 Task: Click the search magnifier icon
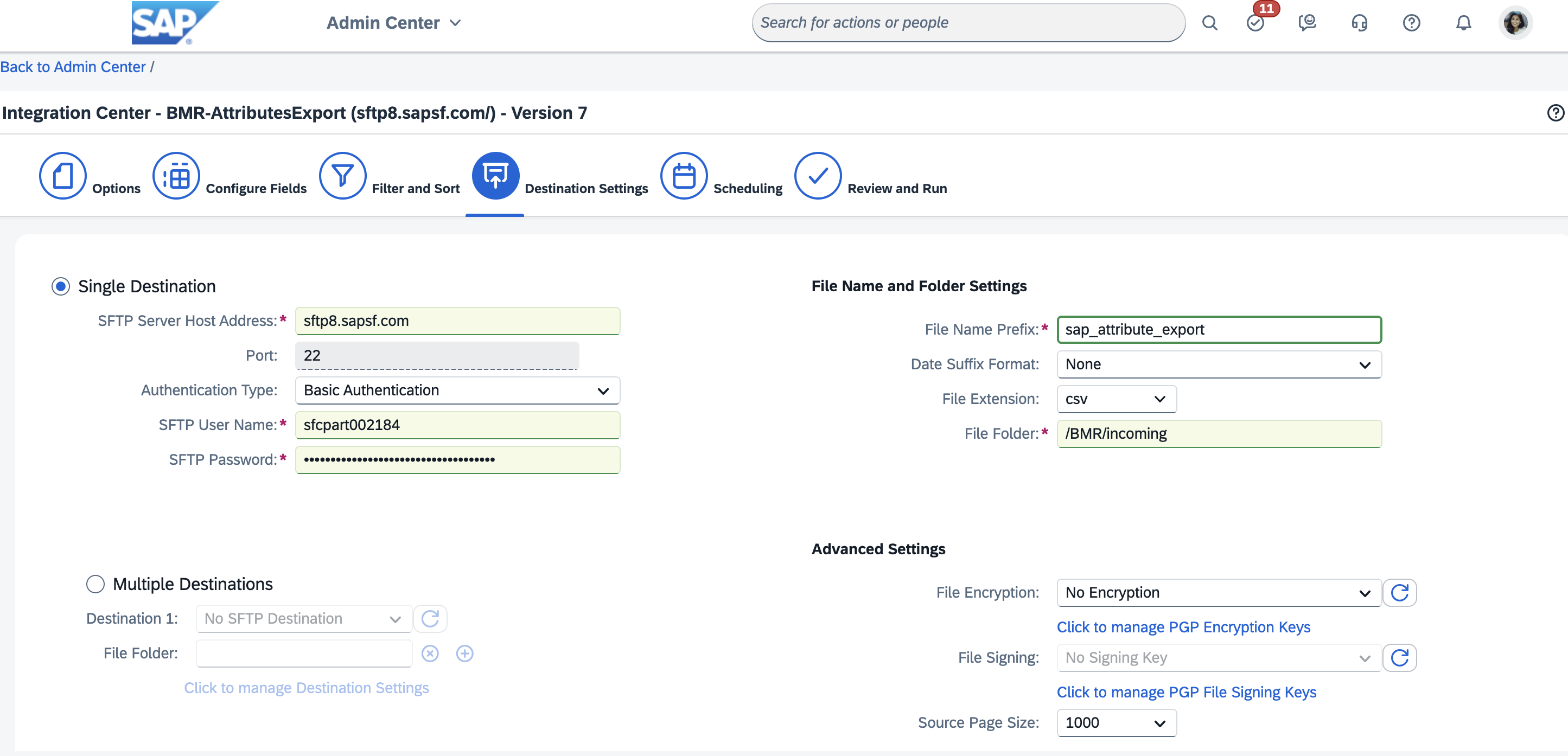point(1209,23)
